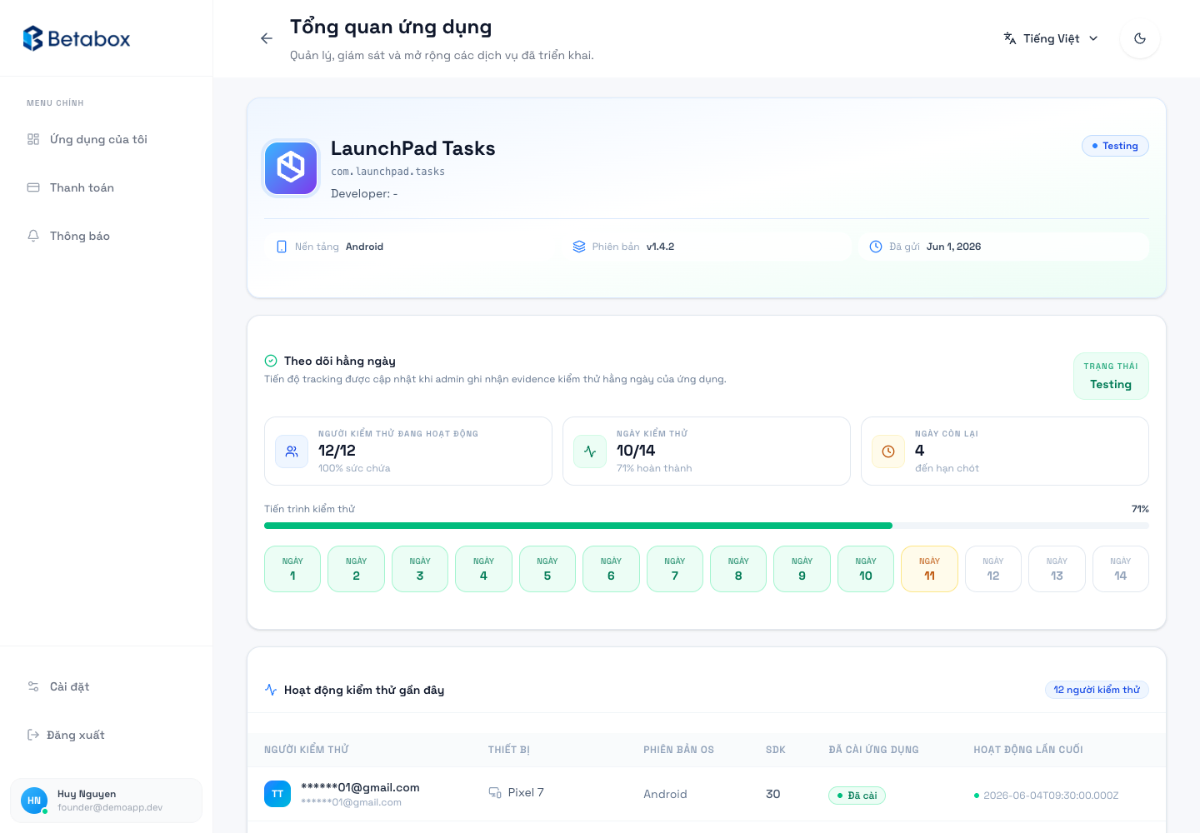The width and height of the screenshot is (1200, 833).
Task: Click the com.launchpad.tasks package name
Action: pos(388,172)
